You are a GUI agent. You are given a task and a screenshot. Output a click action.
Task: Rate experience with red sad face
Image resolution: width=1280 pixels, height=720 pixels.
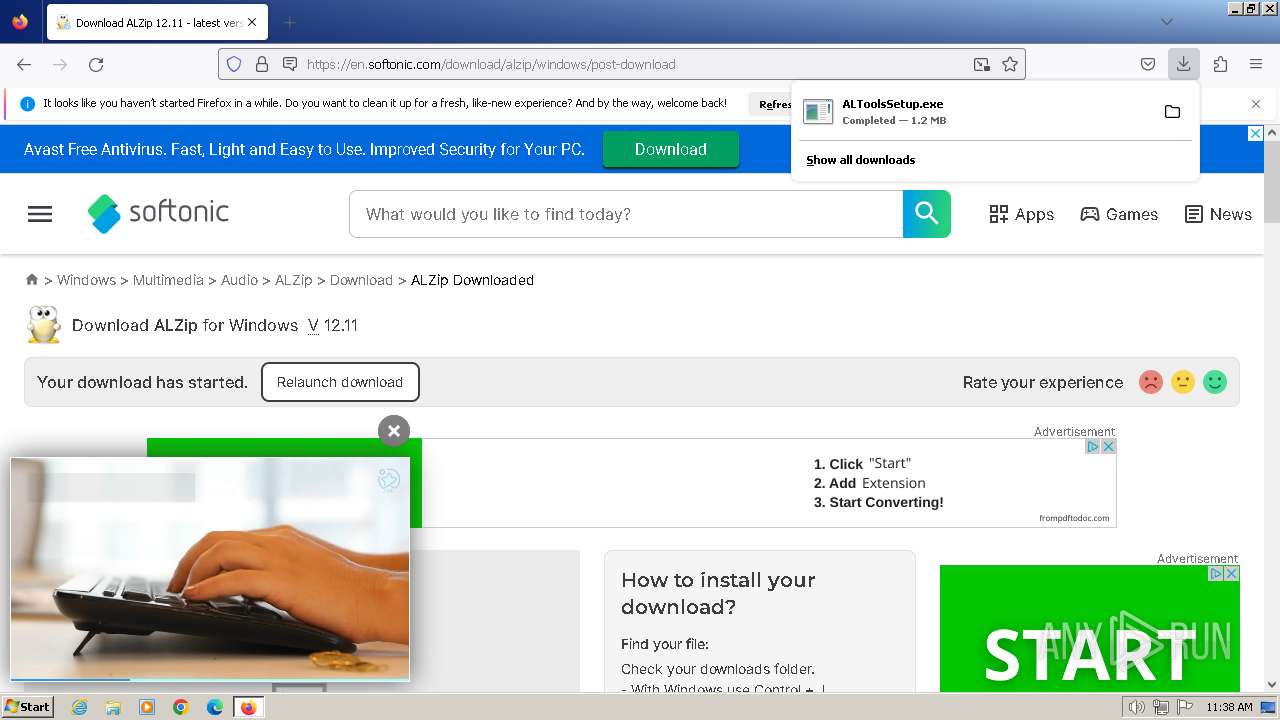tap(1151, 382)
